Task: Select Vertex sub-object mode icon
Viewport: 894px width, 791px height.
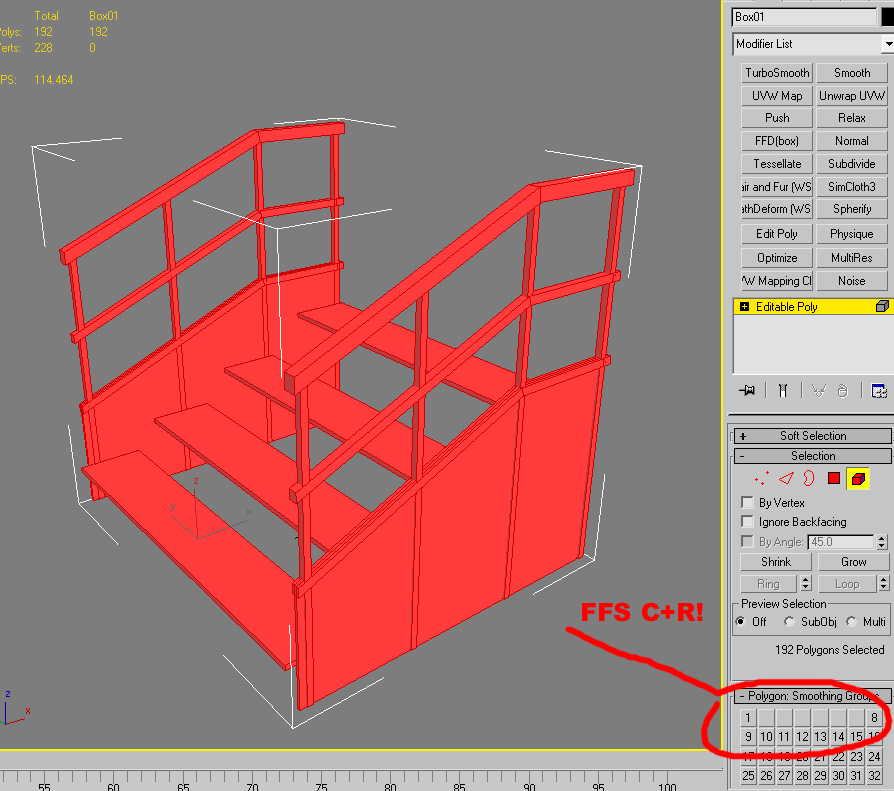Action: tap(761, 479)
